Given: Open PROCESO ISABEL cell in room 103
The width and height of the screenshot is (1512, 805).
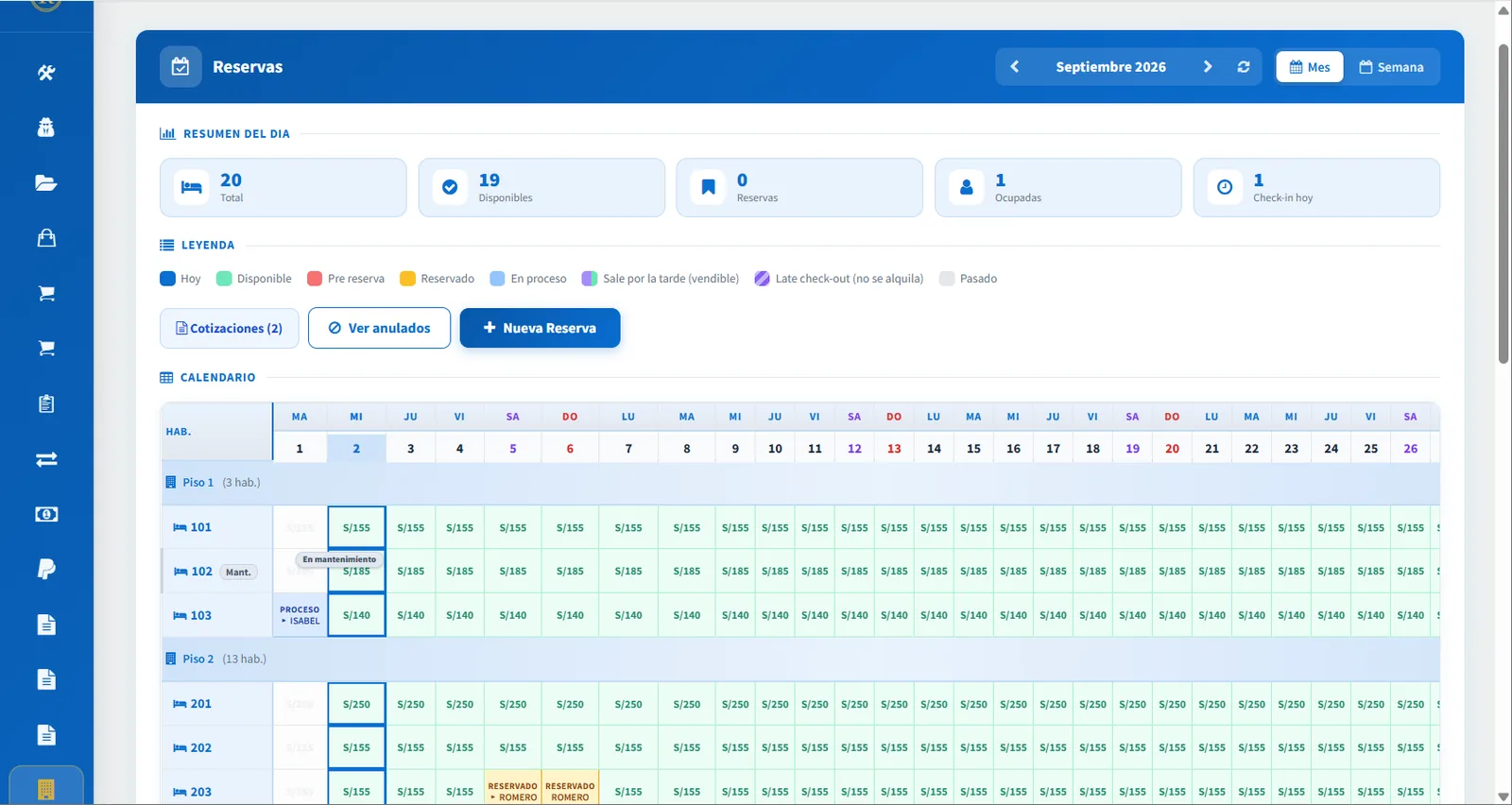Looking at the screenshot, I should (x=300, y=615).
